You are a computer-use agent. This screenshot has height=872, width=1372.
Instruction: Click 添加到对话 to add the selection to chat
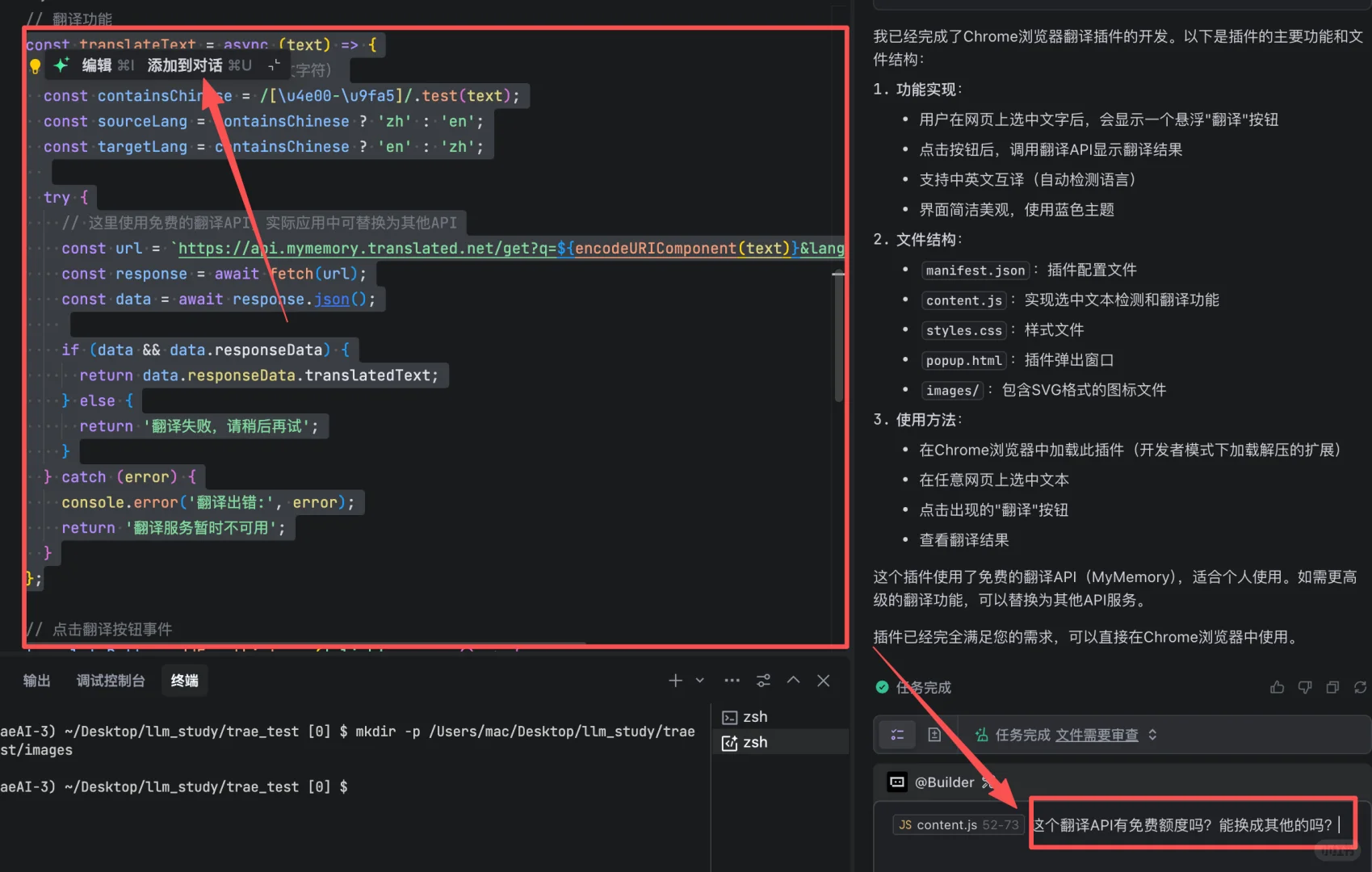tap(185, 65)
